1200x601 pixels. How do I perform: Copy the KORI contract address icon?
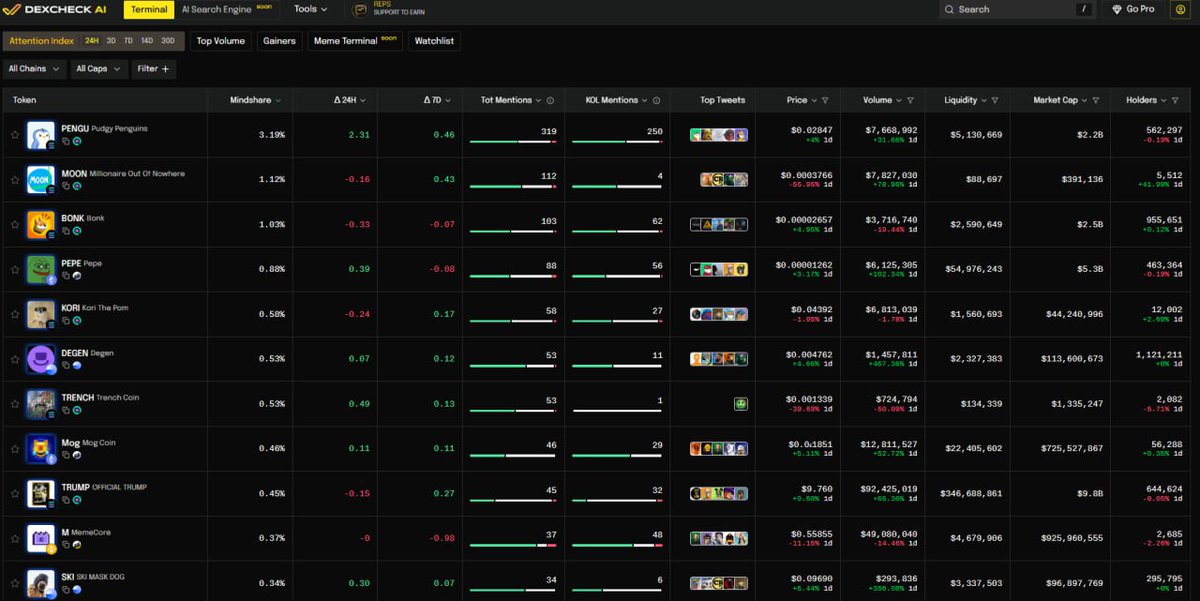click(66, 321)
